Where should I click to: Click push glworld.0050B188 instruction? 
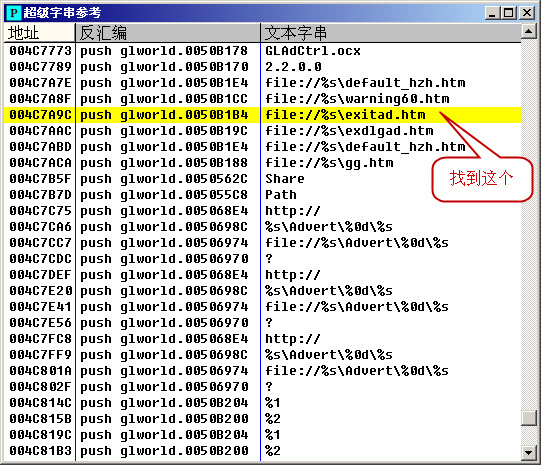(x=164, y=163)
